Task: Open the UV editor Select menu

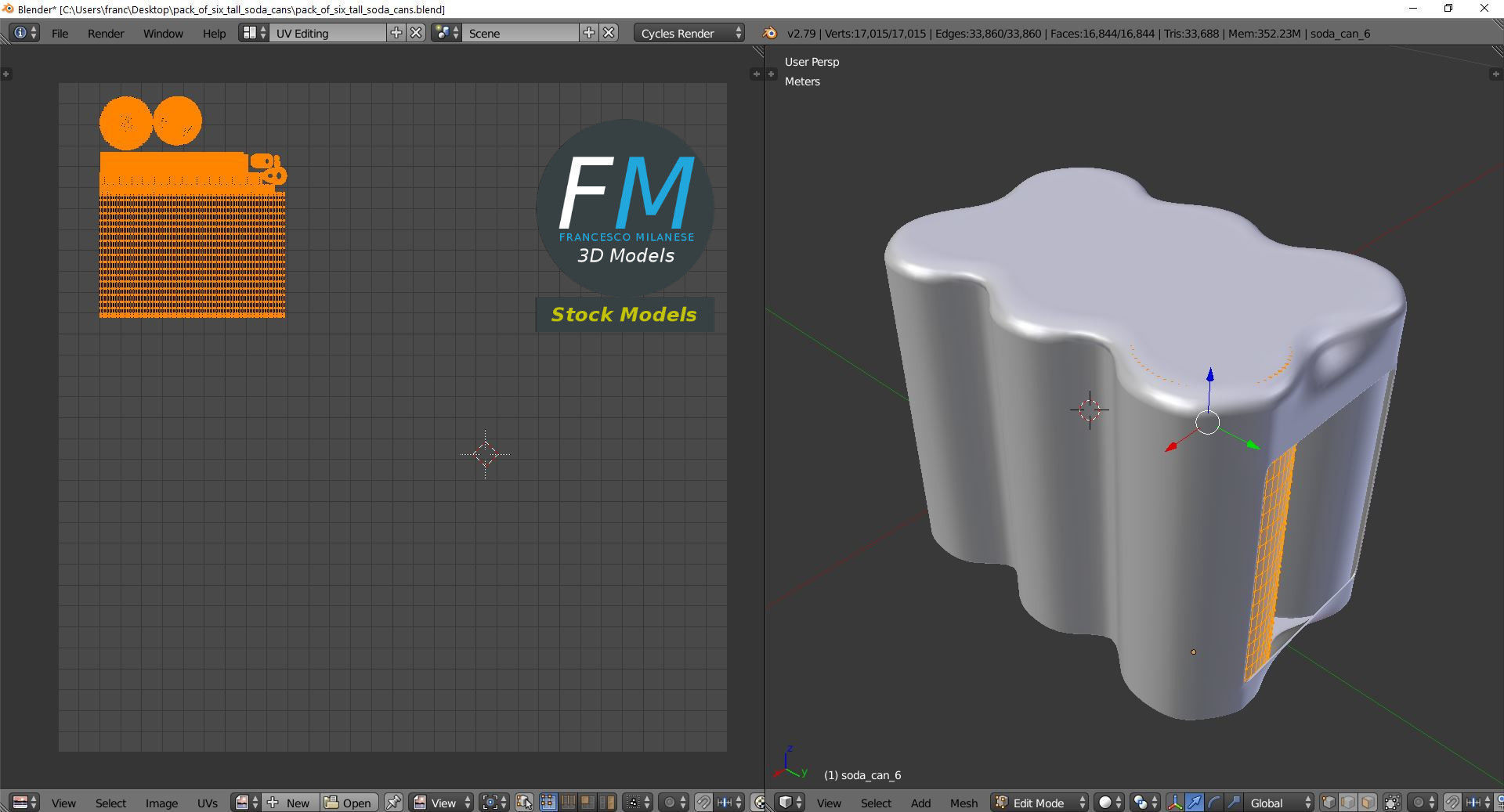Action: [x=110, y=803]
